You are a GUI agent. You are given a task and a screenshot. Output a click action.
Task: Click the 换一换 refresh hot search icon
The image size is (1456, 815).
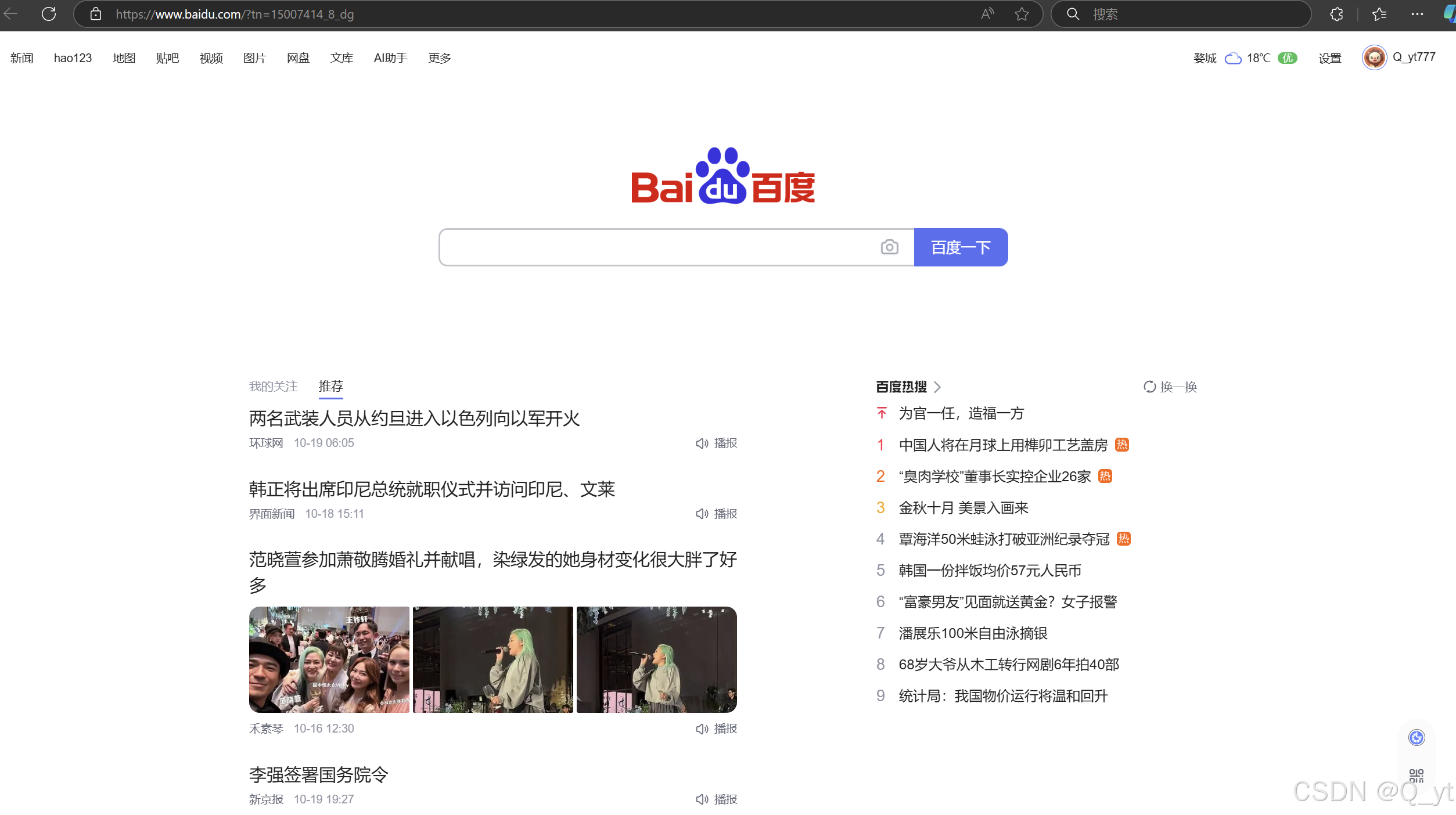1149,387
